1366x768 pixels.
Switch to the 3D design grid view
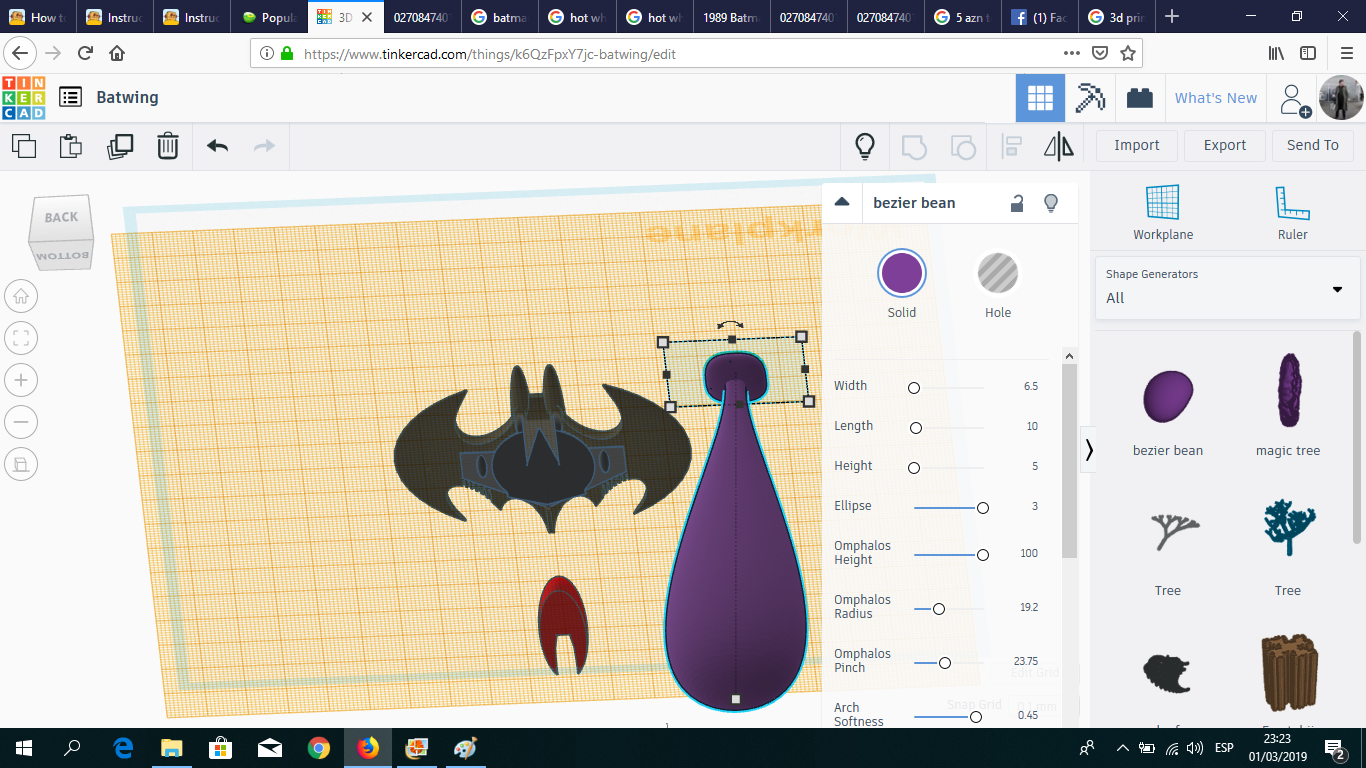click(x=1040, y=98)
